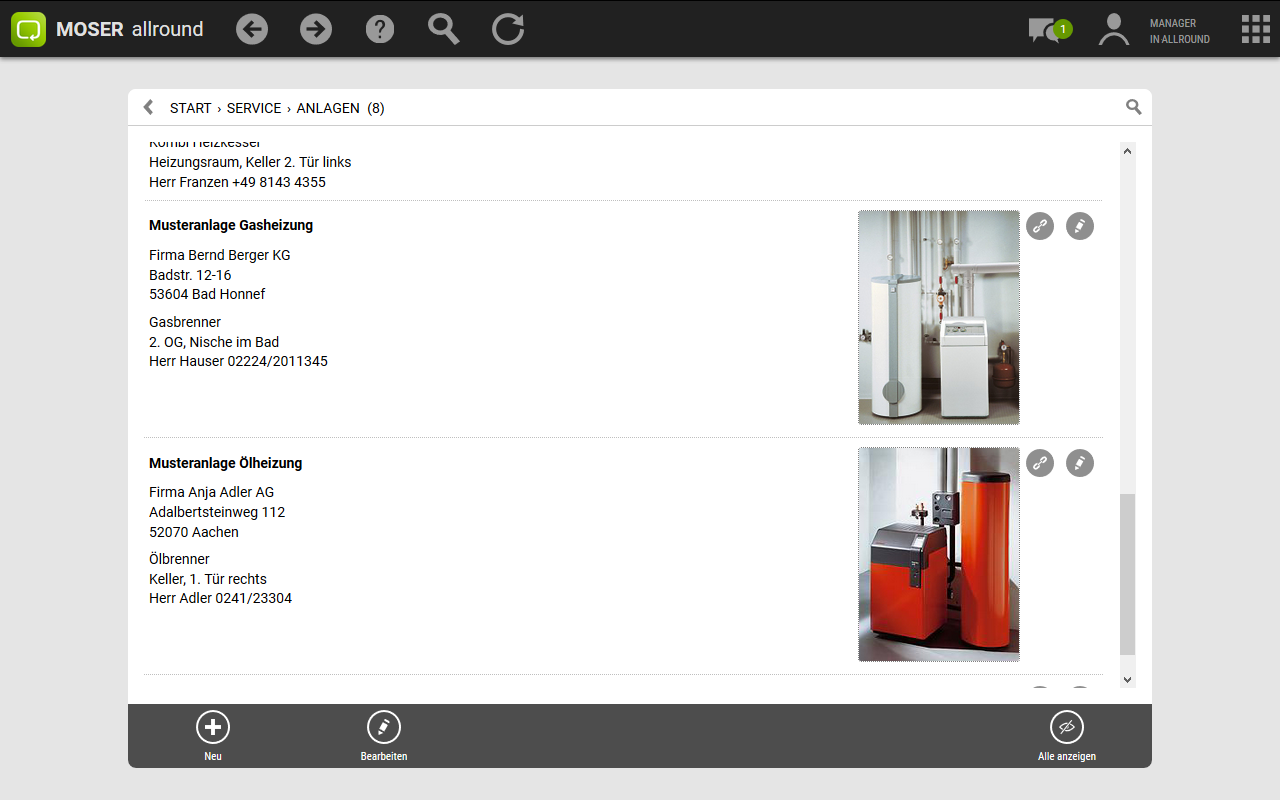Screen dimensions: 1280x800
Task: Click Adalbertsteinweg 112 street line
Action: click(217, 512)
